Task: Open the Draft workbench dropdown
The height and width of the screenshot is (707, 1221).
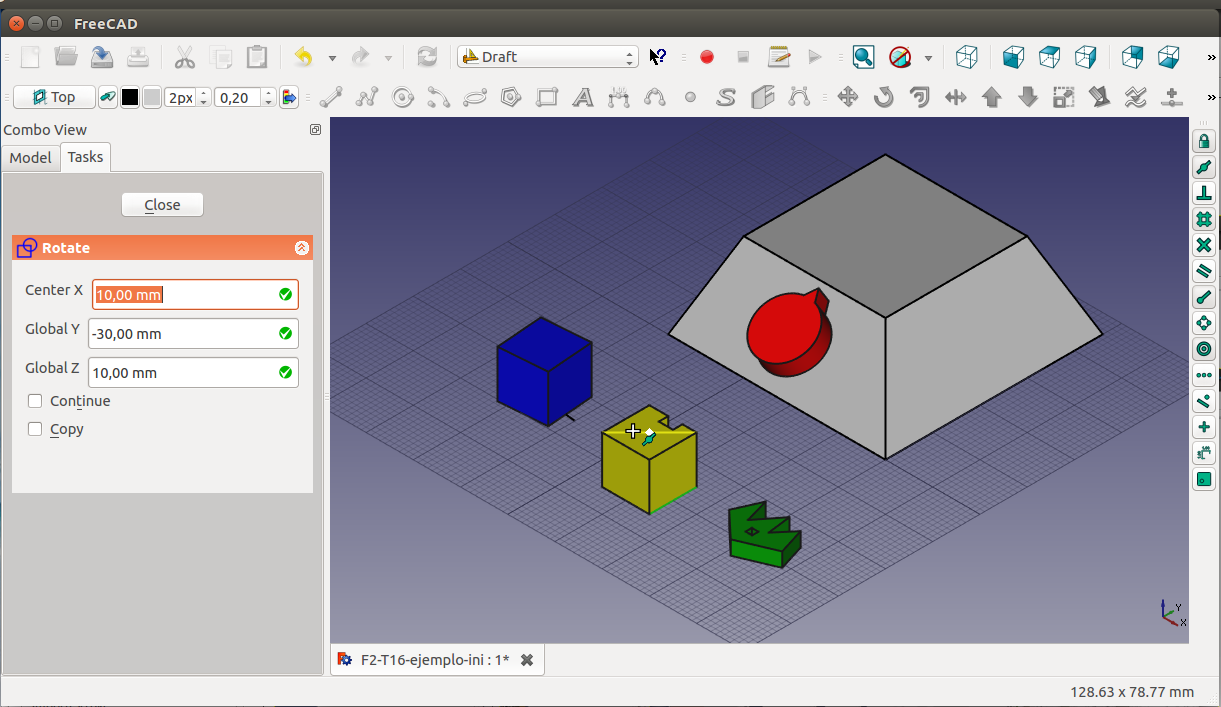Action: pyautogui.click(x=547, y=57)
